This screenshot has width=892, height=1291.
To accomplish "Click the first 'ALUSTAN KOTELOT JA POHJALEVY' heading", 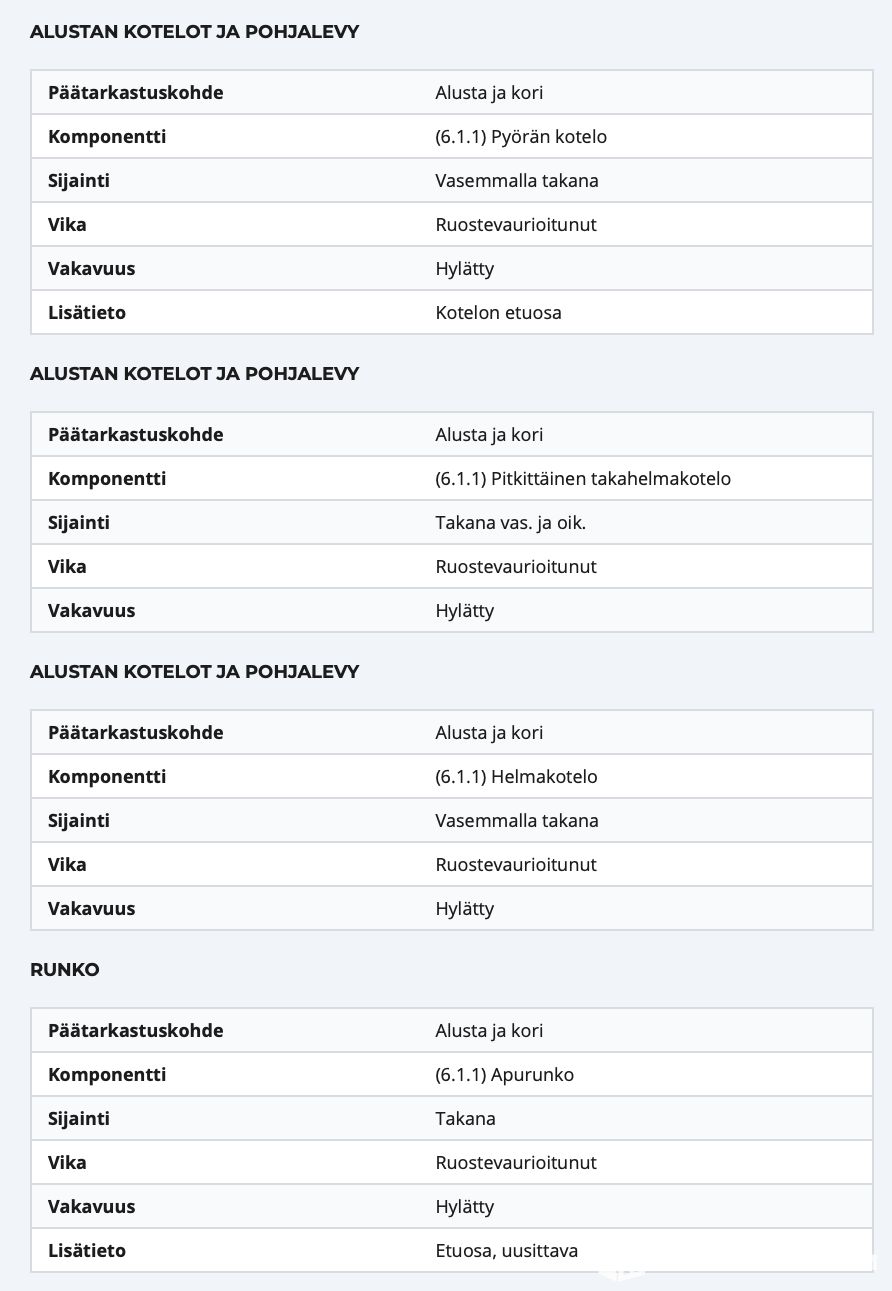I will point(194,32).
